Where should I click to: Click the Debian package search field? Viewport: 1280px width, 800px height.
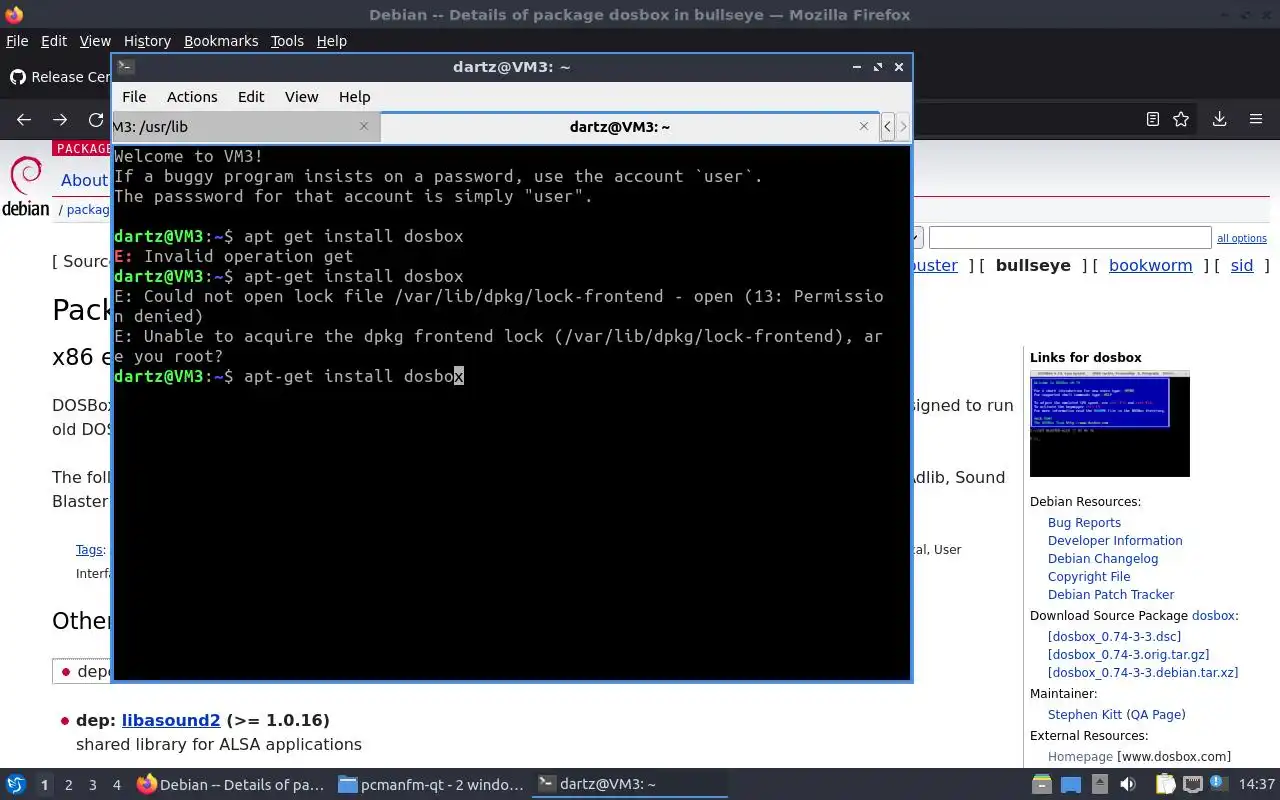[x=1070, y=238]
